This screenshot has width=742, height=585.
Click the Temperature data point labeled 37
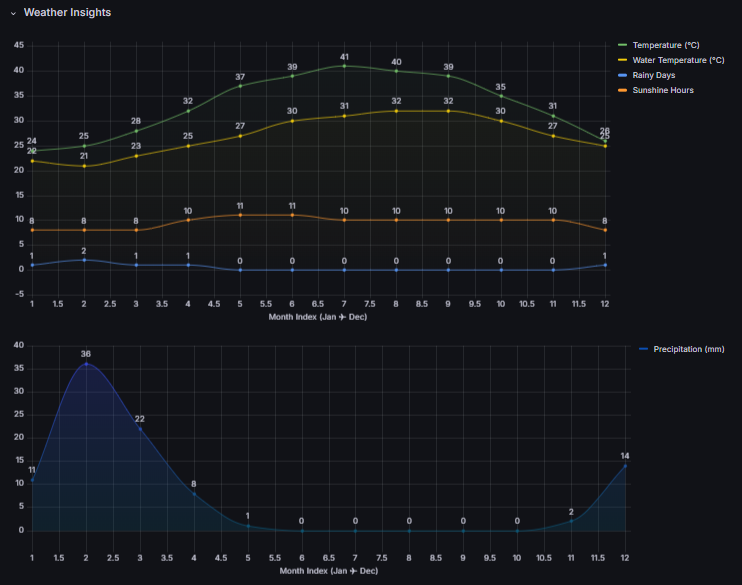coord(240,86)
